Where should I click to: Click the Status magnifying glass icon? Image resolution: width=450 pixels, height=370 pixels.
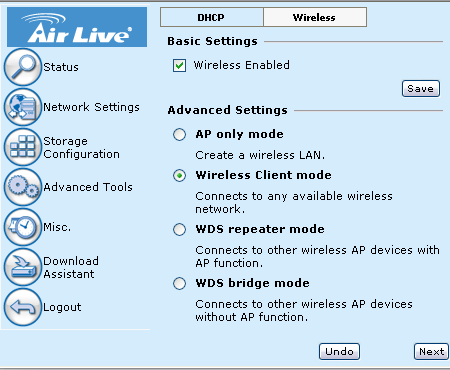pyautogui.click(x=23, y=67)
